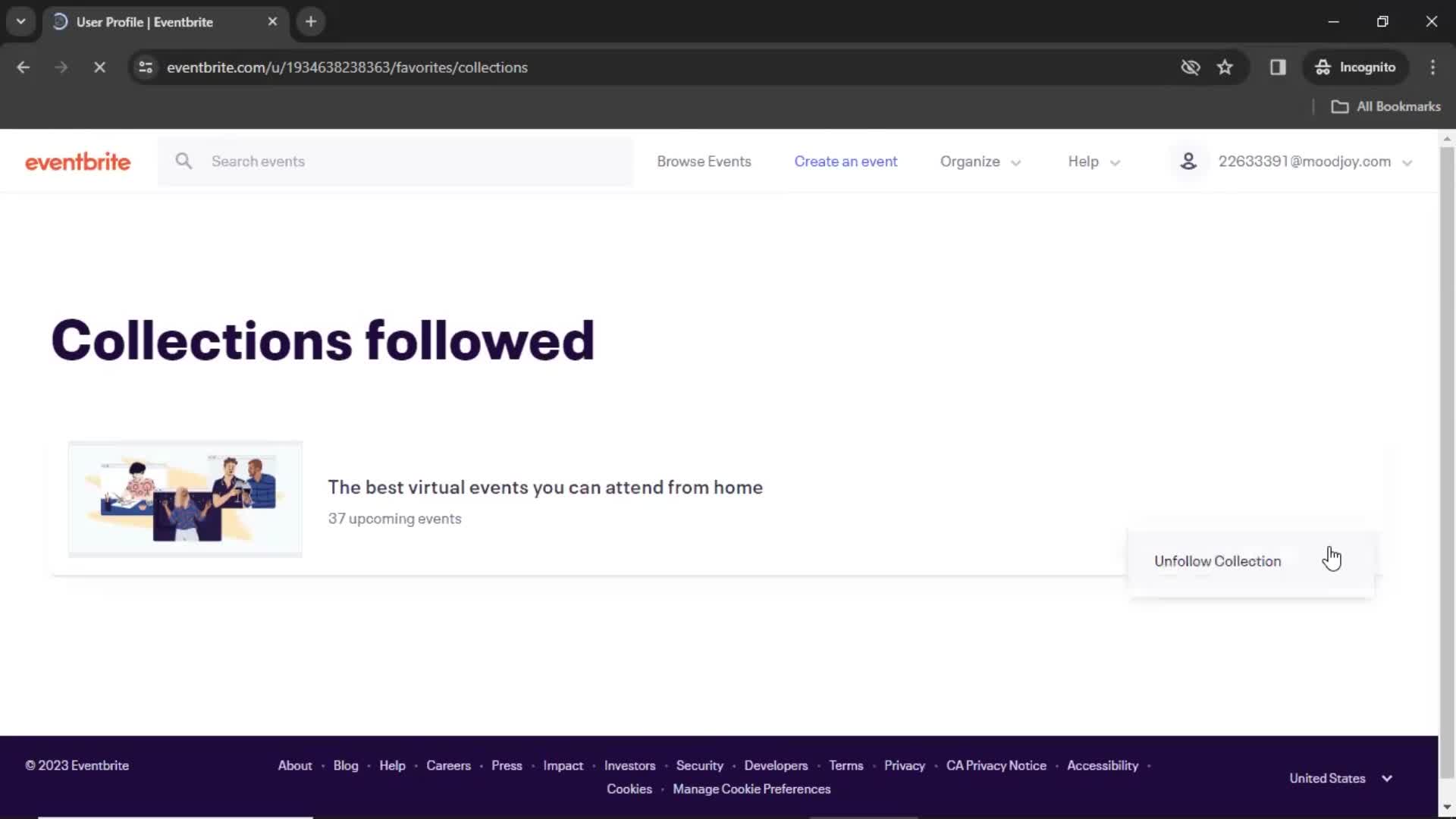Click the incognito mode icon
Viewport: 1456px width, 819px height.
tap(1323, 67)
